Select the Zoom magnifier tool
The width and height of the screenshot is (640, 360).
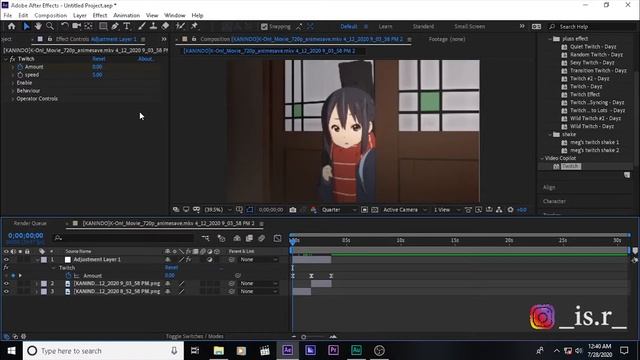coord(50,27)
